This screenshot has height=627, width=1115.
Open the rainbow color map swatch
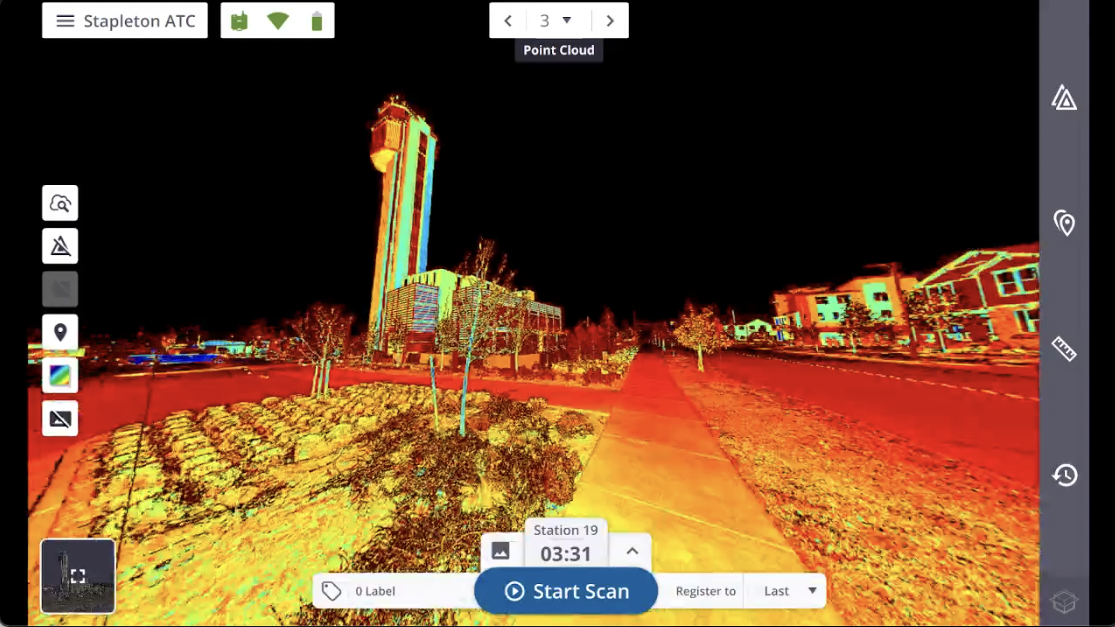[60, 376]
